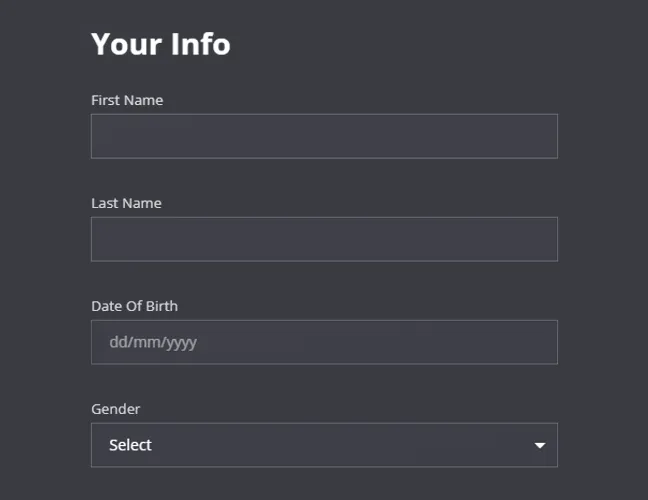Viewport: 648px width, 500px height.
Task: Place cursor at start of Last Name box
Action: (102, 239)
